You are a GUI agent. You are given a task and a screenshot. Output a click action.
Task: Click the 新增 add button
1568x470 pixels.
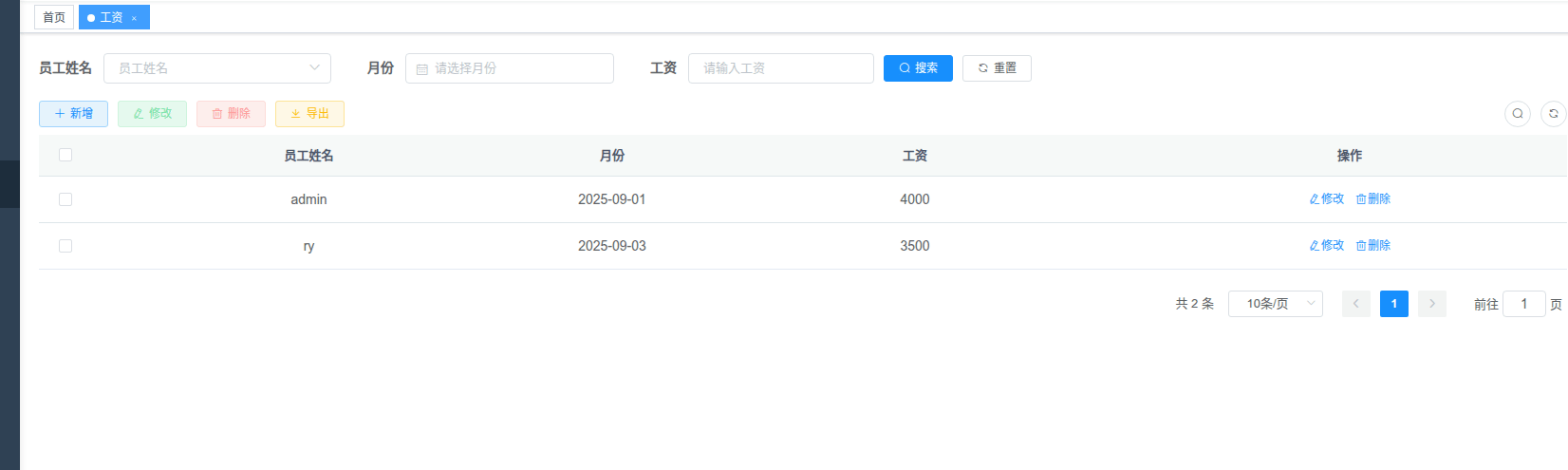point(73,114)
